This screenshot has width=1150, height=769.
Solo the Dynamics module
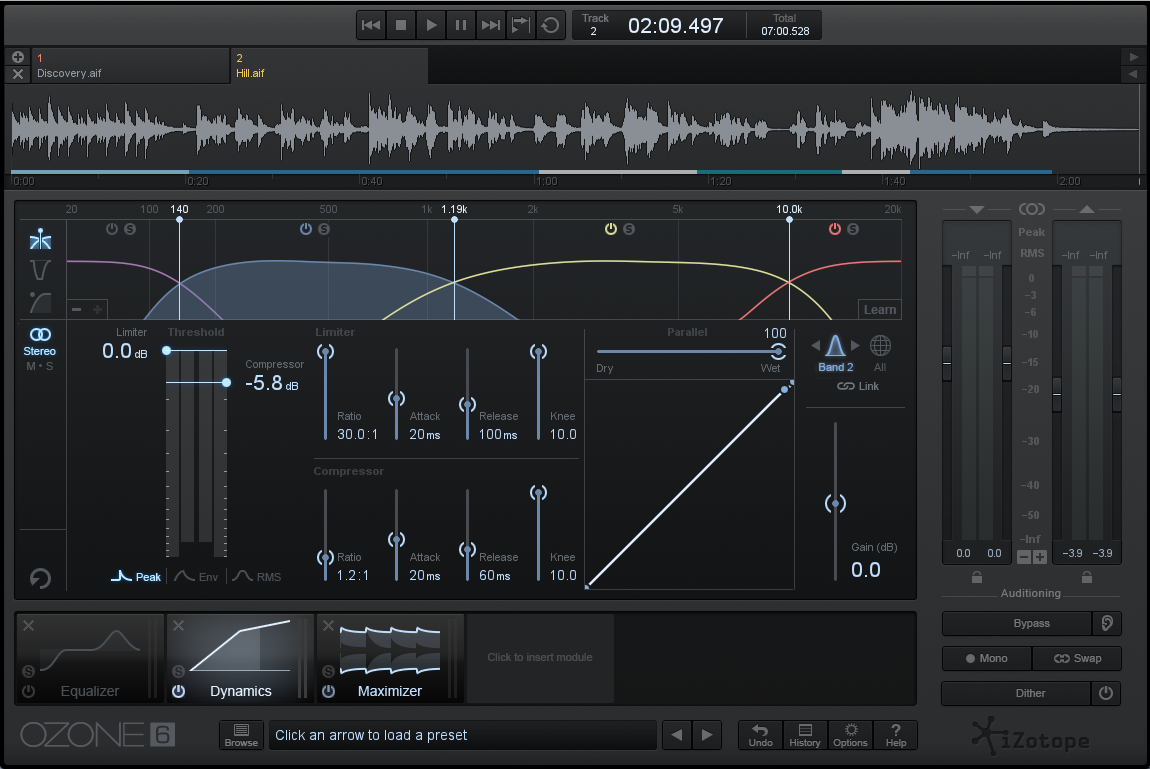[178, 671]
